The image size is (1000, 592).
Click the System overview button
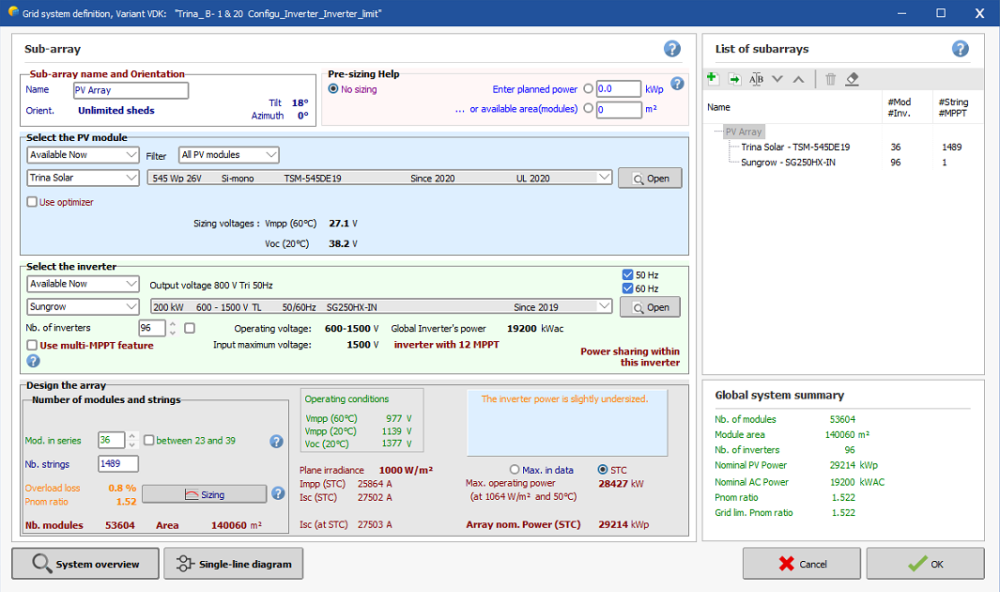point(85,564)
